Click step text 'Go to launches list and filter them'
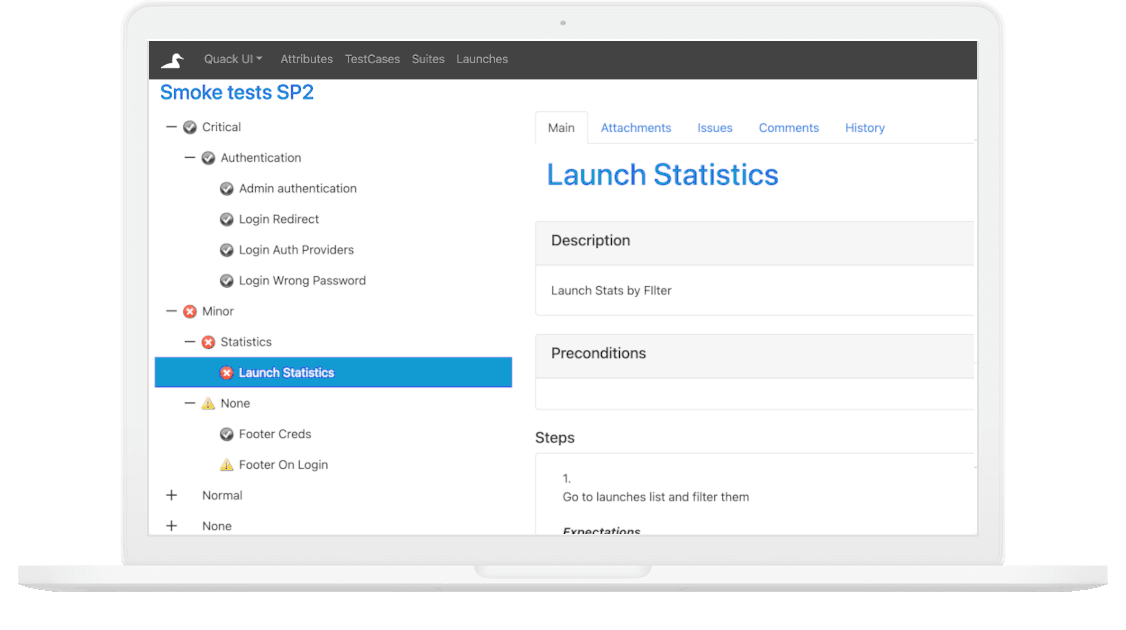 coord(656,497)
